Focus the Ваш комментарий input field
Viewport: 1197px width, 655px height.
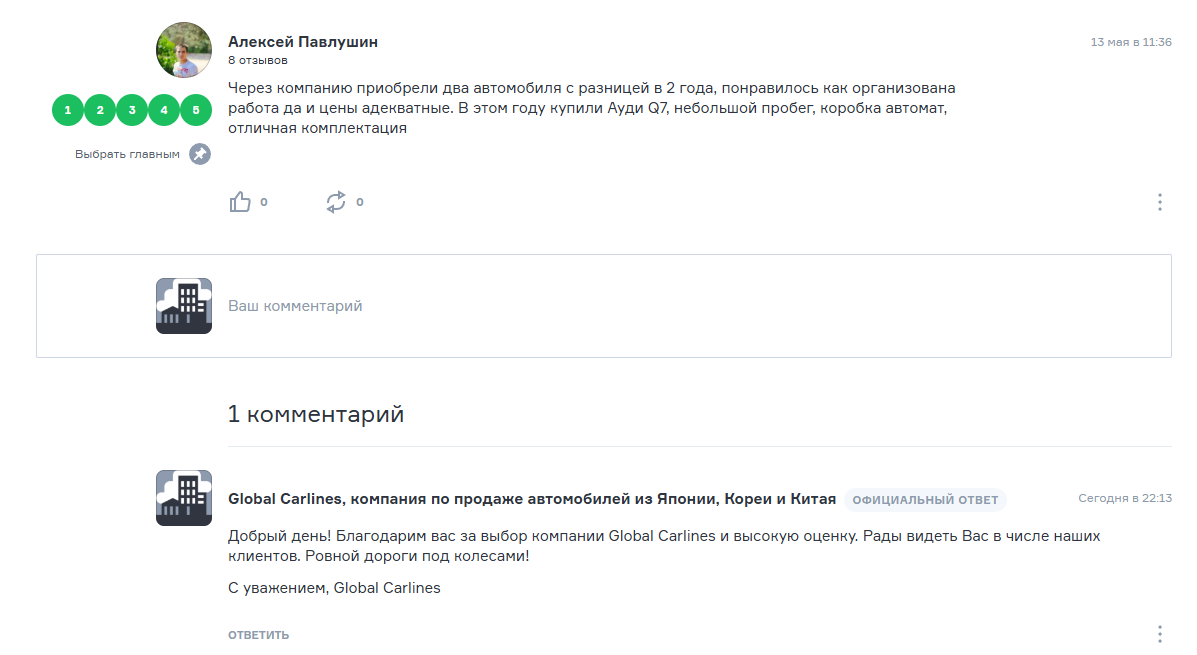point(603,306)
